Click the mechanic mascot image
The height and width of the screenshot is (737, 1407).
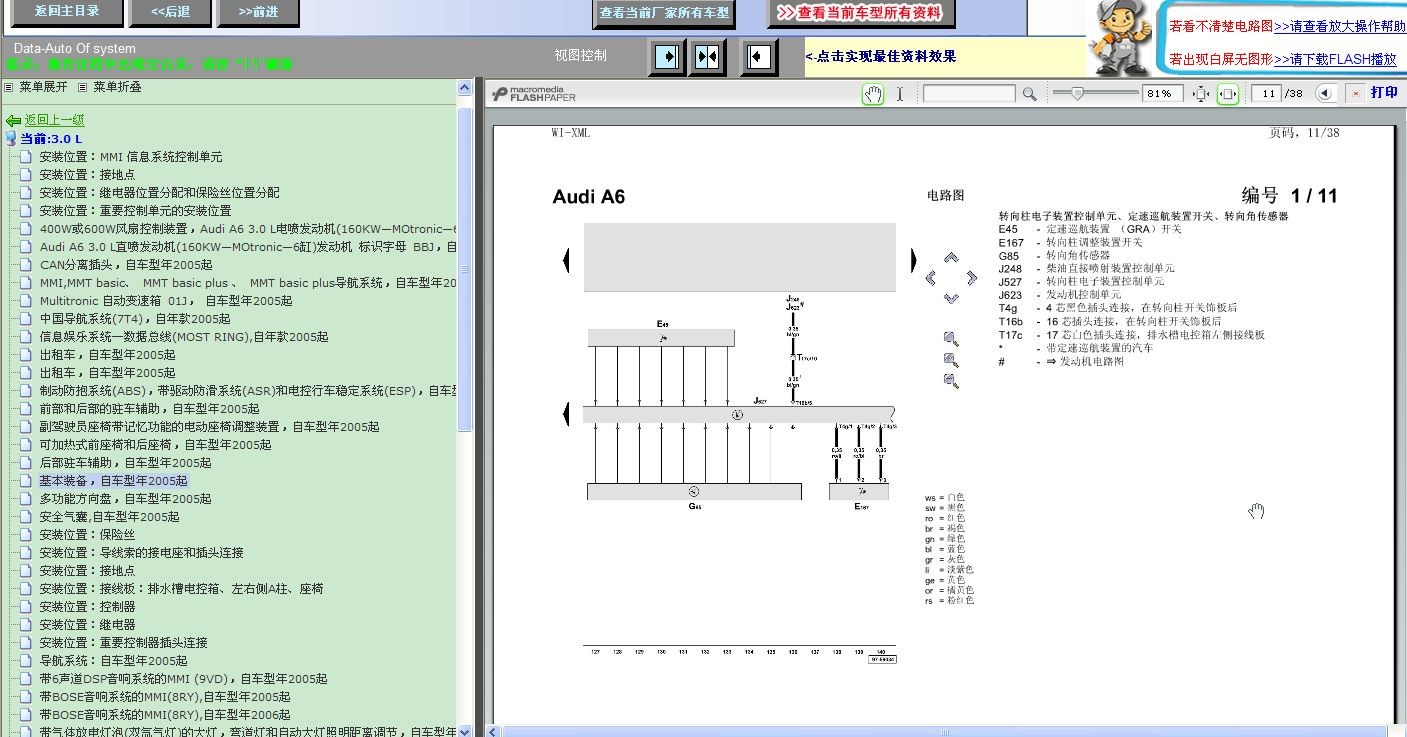point(1120,38)
